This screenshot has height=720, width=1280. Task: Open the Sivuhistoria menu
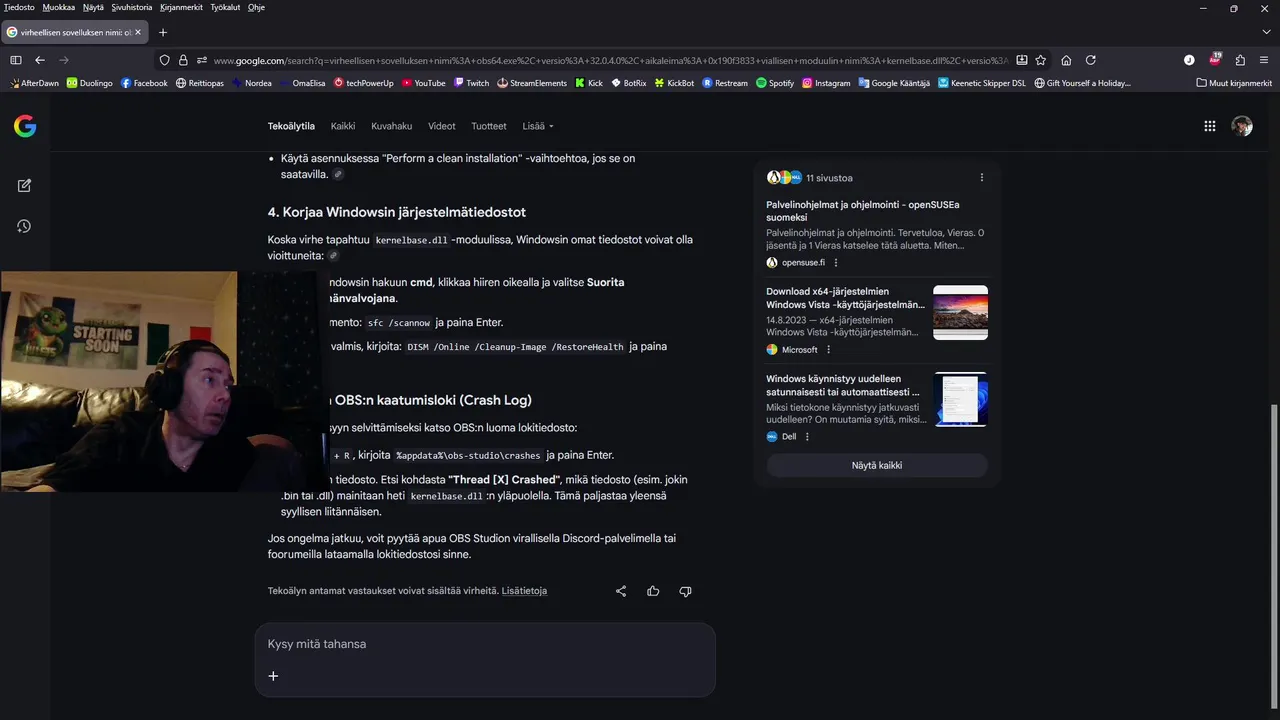coord(132,7)
